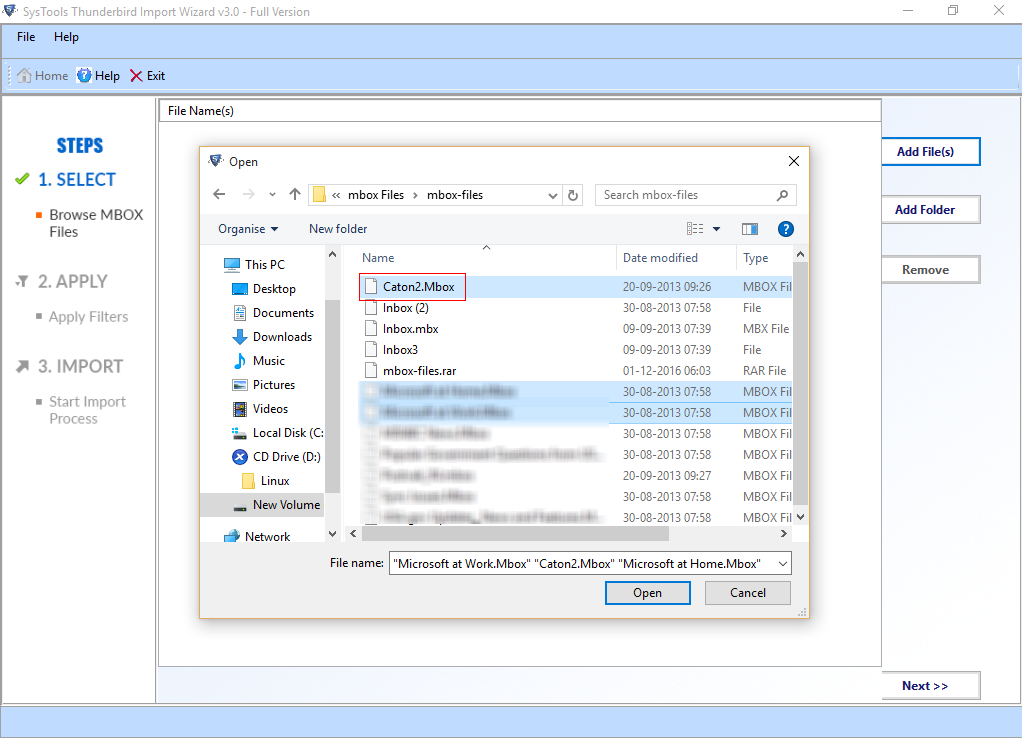
Task: Cancel the Open file dialog
Action: click(748, 593)
